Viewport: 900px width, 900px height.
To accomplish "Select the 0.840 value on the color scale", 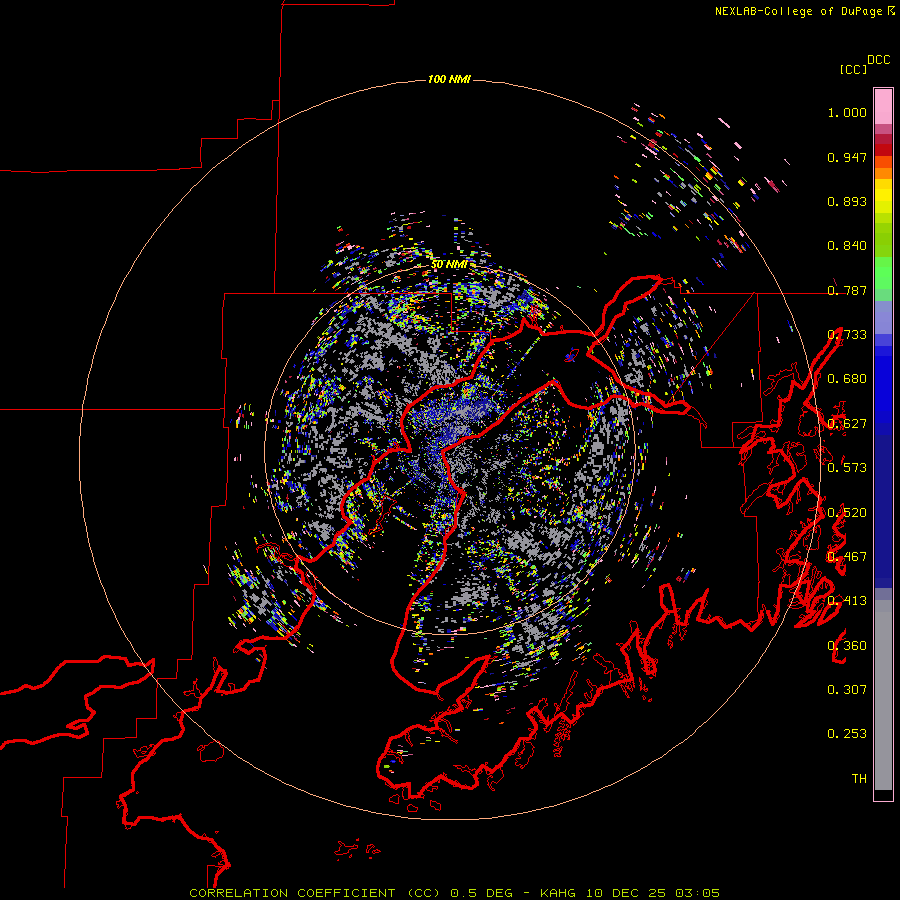I will click(847, 246).
